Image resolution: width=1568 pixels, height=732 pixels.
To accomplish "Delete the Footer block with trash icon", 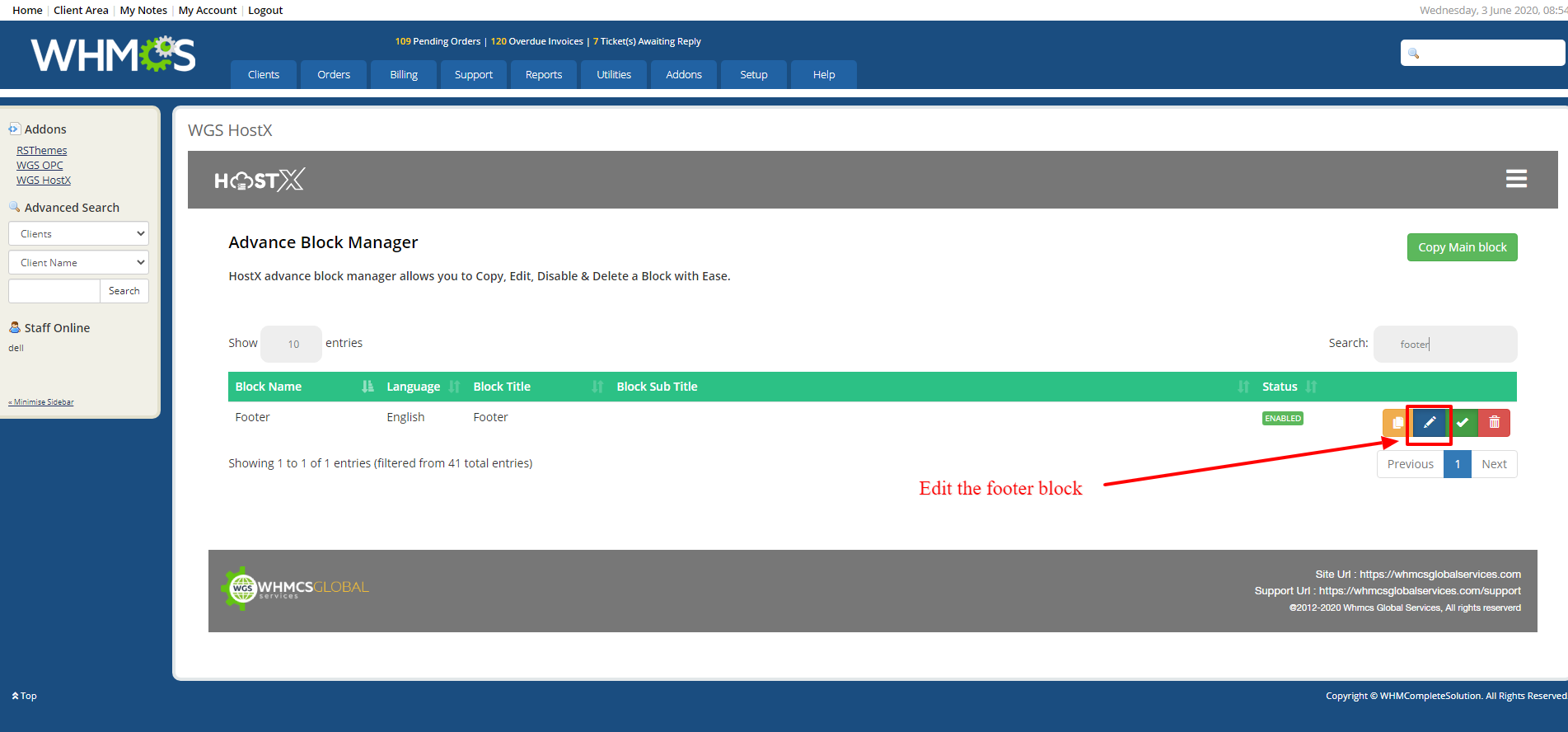I will coord(1495,423).
